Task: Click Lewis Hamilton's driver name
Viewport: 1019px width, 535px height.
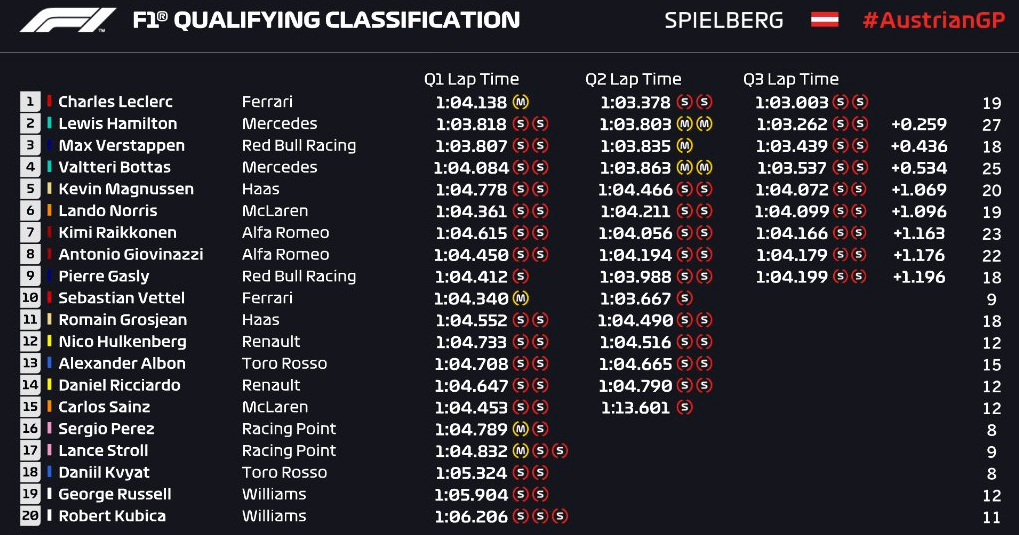Action: tap(118, 124)
